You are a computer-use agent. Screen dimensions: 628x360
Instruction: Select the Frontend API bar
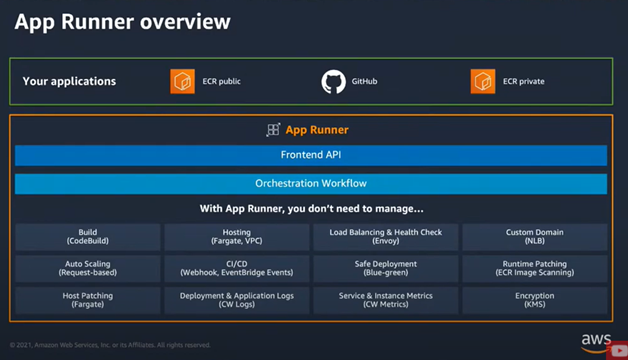[x=311, y=155]
